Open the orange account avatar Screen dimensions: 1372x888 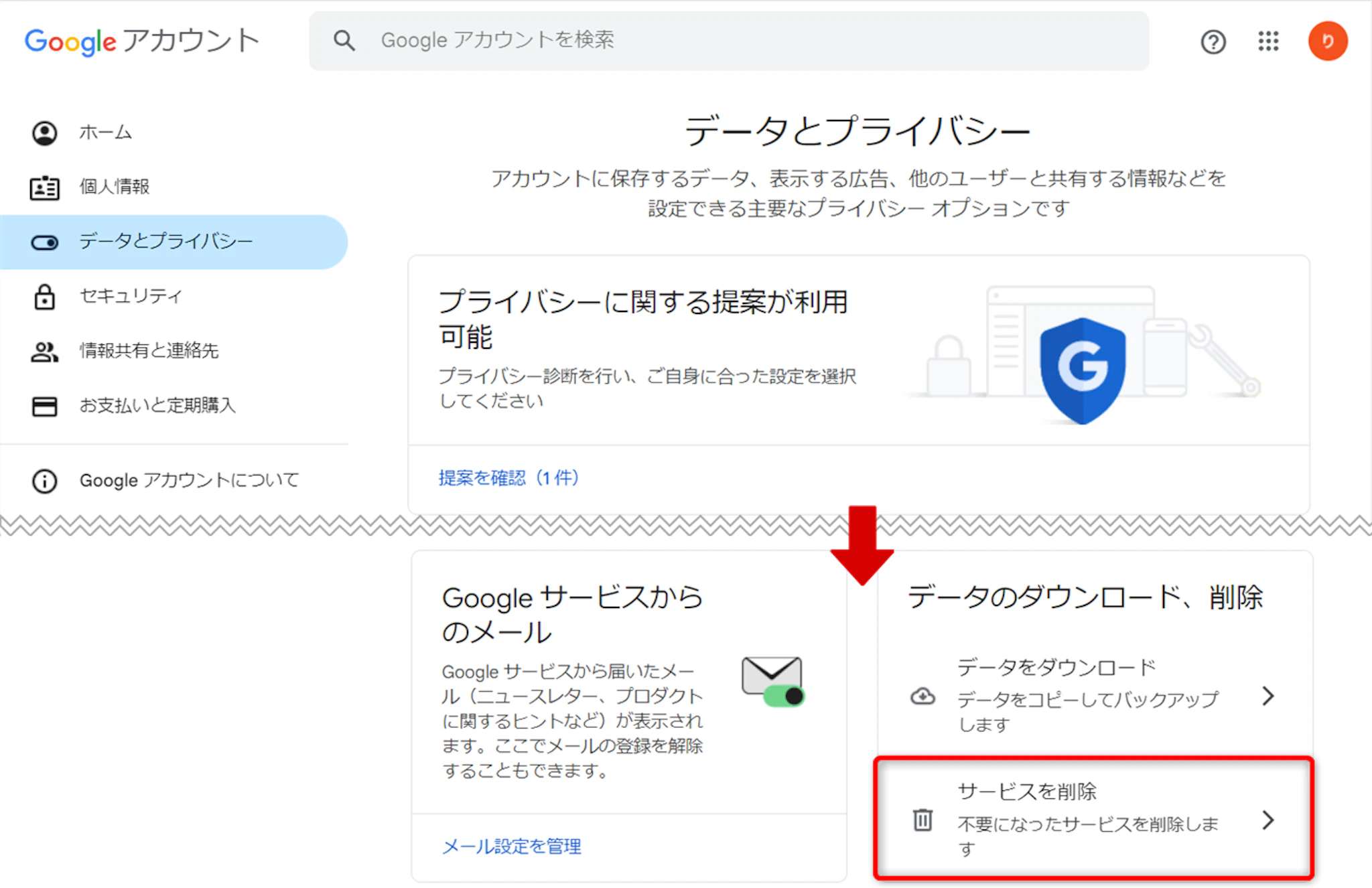[1327, 42]
